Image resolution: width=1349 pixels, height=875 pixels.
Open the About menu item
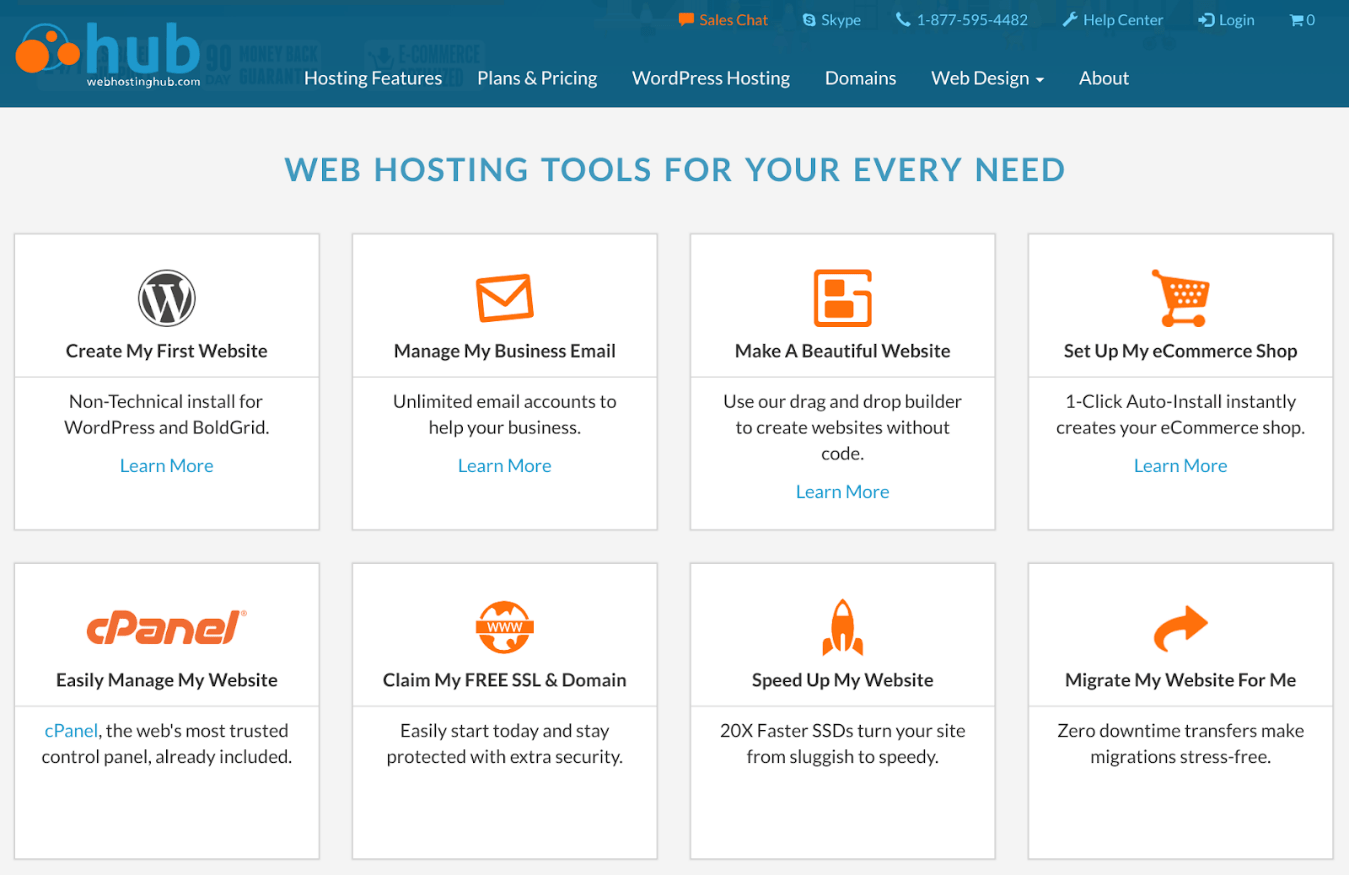1104,78
